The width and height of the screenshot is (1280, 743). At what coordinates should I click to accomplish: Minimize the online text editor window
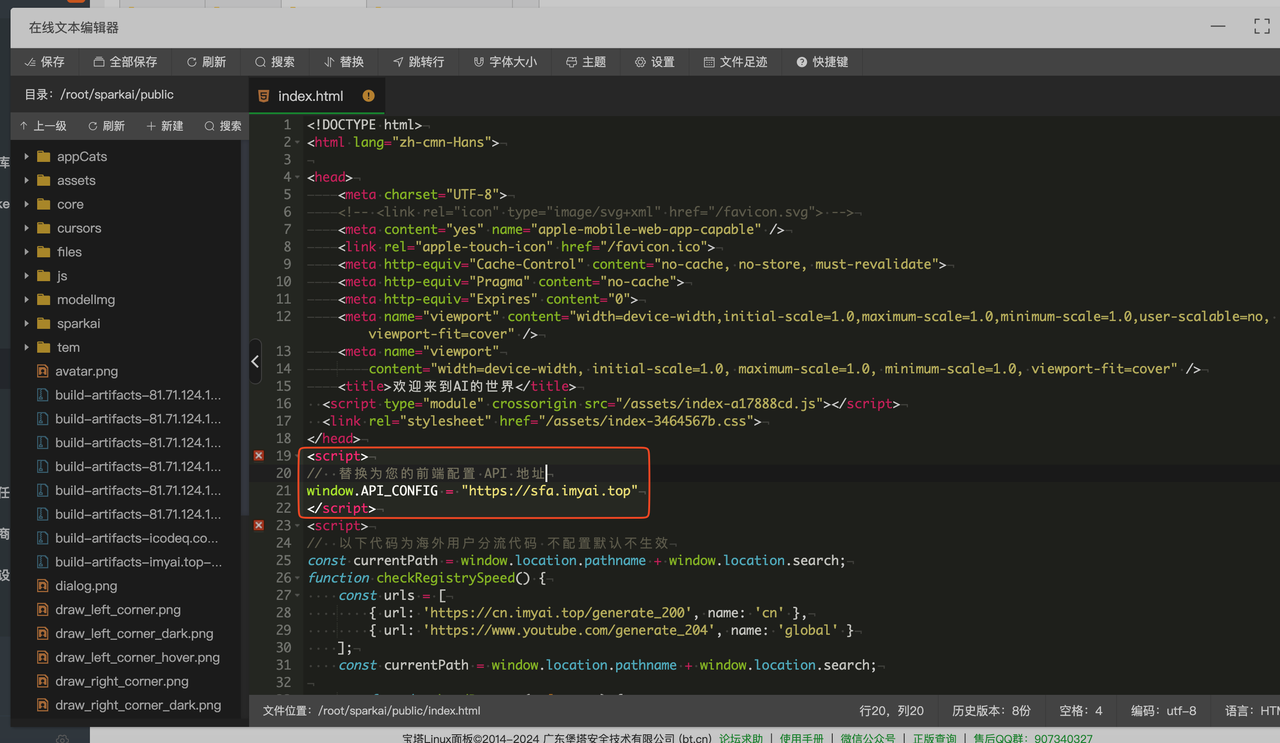1218,27
